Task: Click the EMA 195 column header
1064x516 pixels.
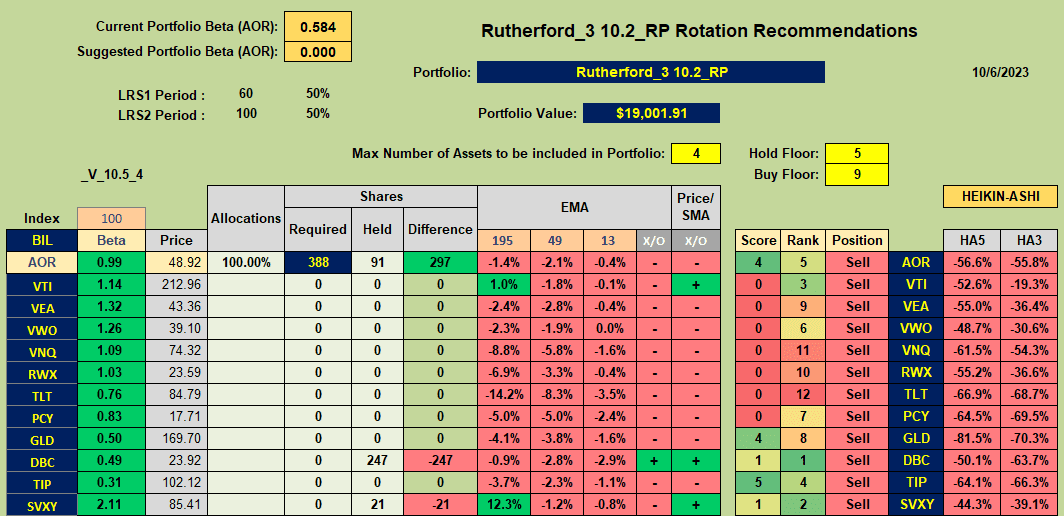Action: click(x=504, y=240)
